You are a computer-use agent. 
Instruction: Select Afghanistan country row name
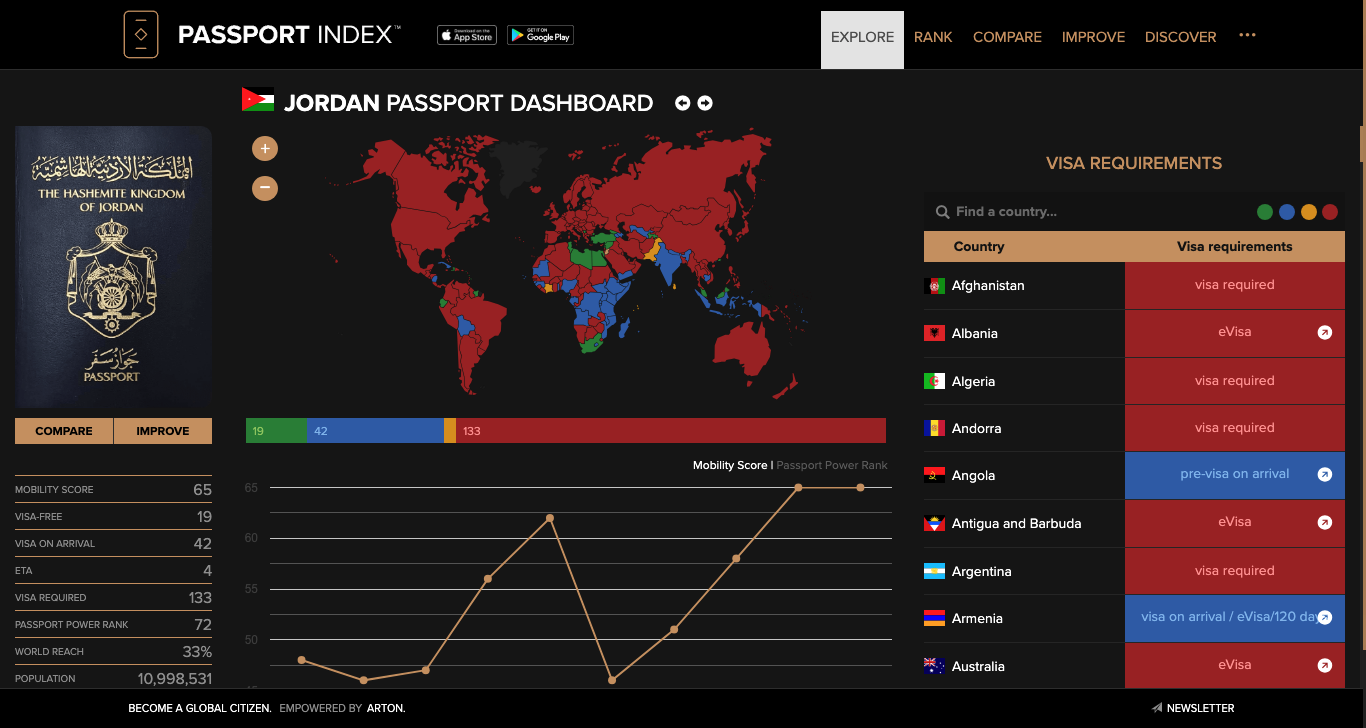[x=988, y=286]
